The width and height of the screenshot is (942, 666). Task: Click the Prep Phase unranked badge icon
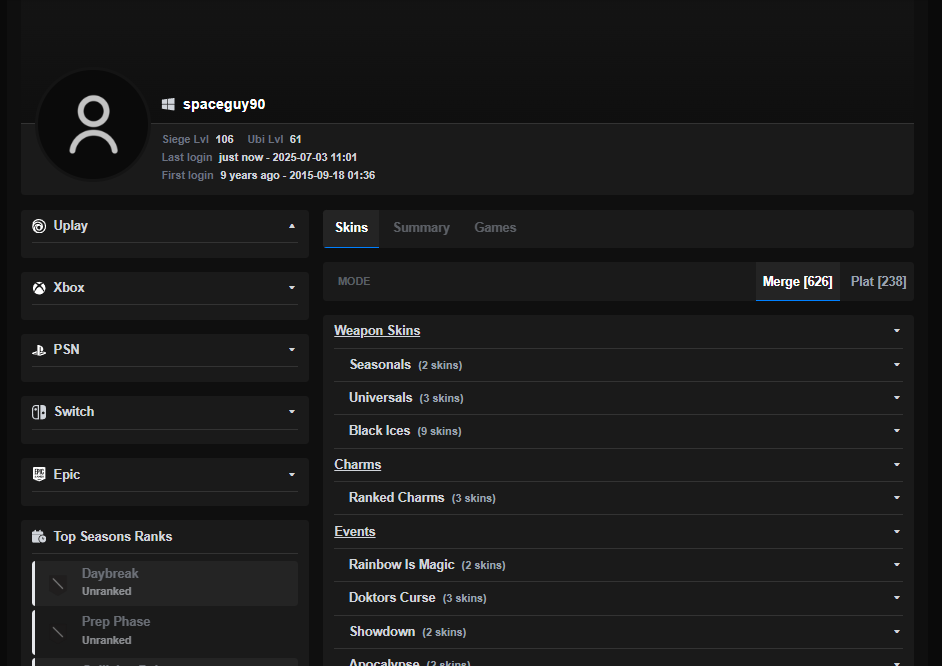point(58,631)
